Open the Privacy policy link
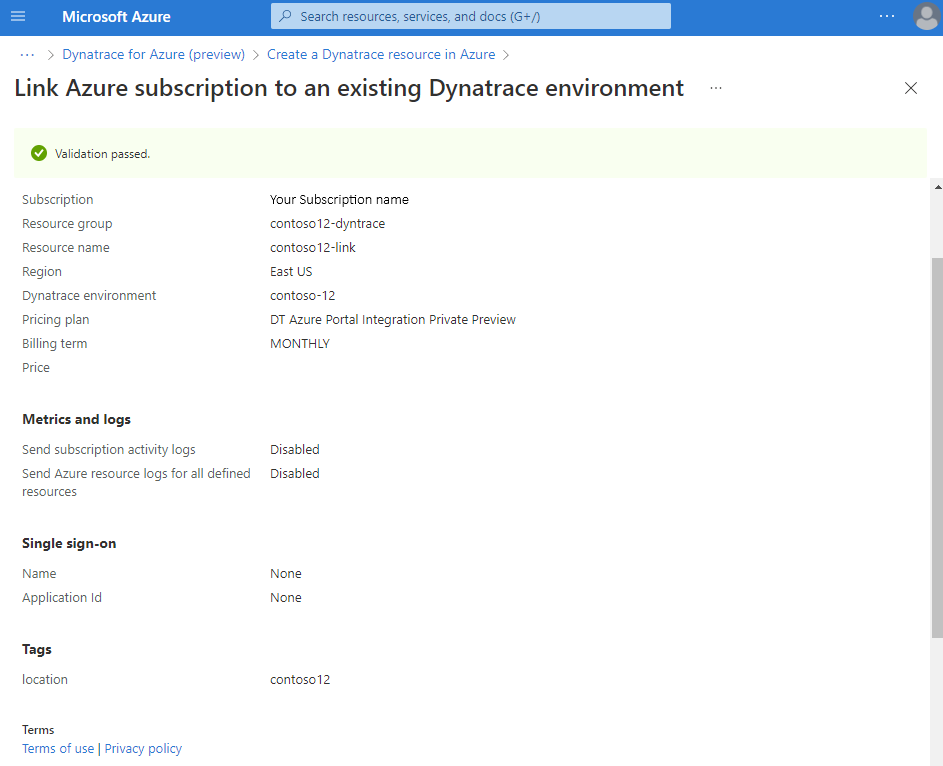 coord(143,749)
